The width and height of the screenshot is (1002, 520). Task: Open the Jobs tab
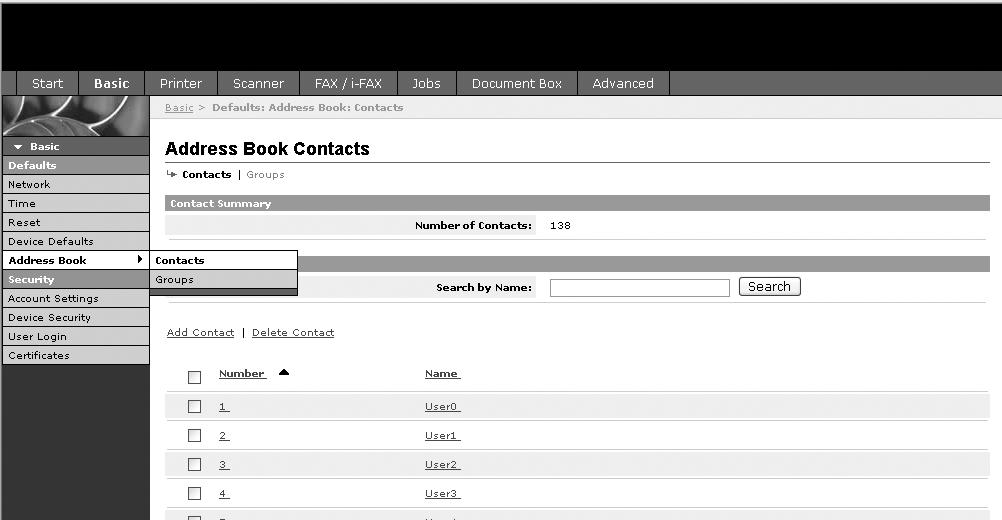tap(426, 84)
